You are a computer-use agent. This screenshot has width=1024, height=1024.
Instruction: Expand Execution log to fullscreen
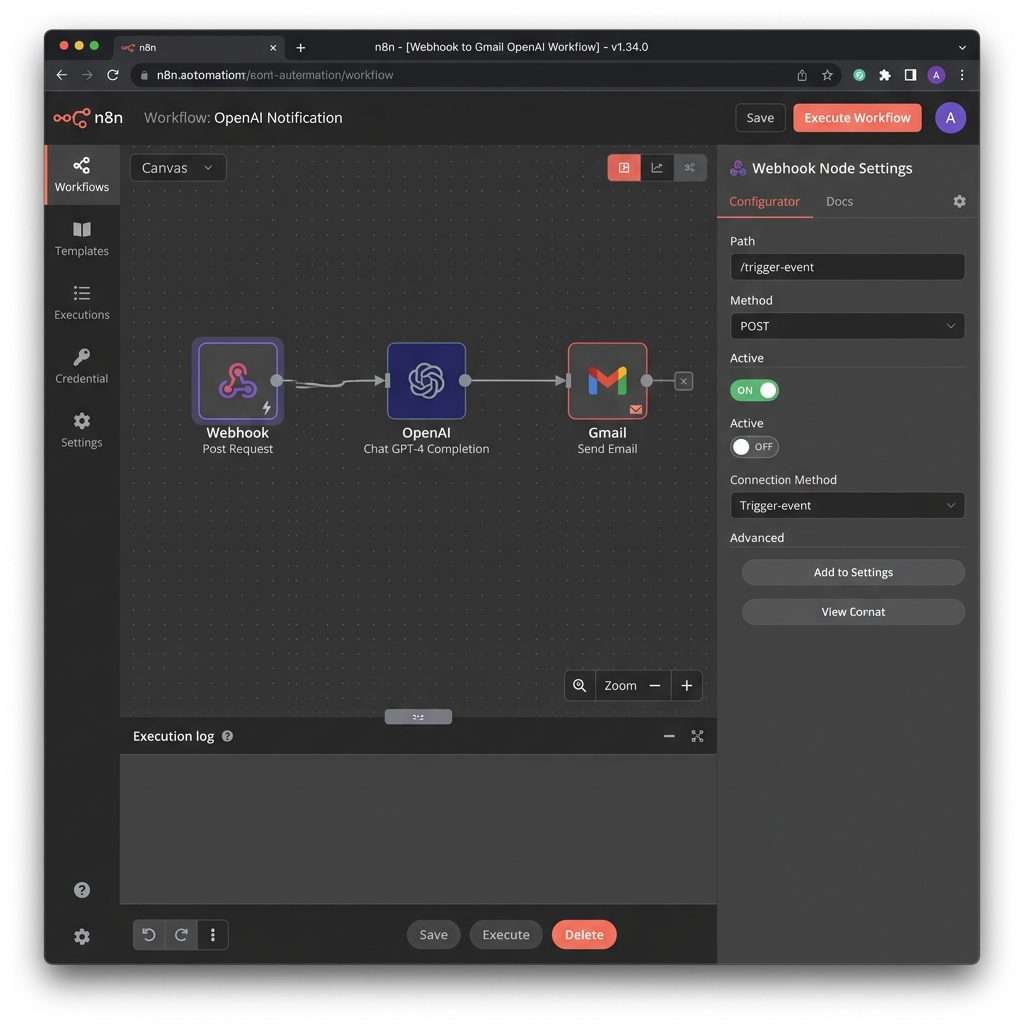[697, 736]
